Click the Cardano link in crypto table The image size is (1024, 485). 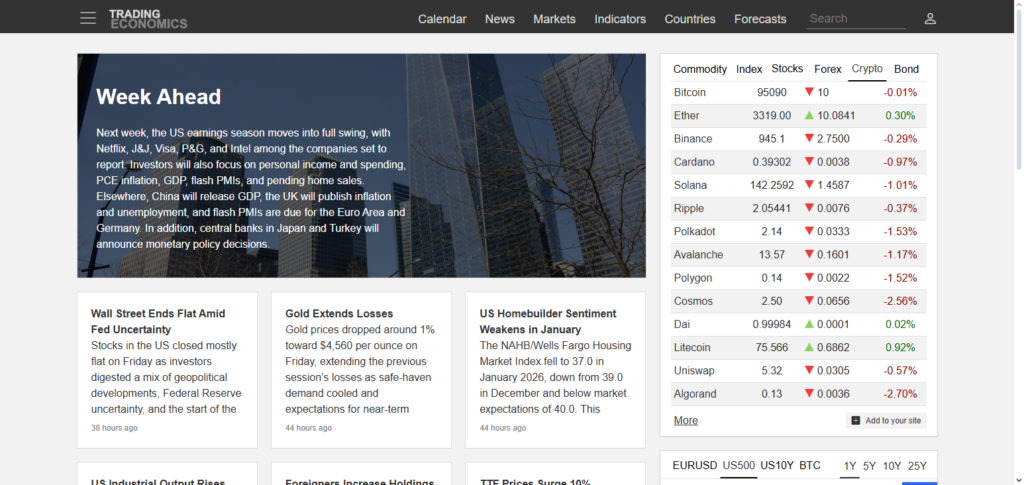(694, 162)
